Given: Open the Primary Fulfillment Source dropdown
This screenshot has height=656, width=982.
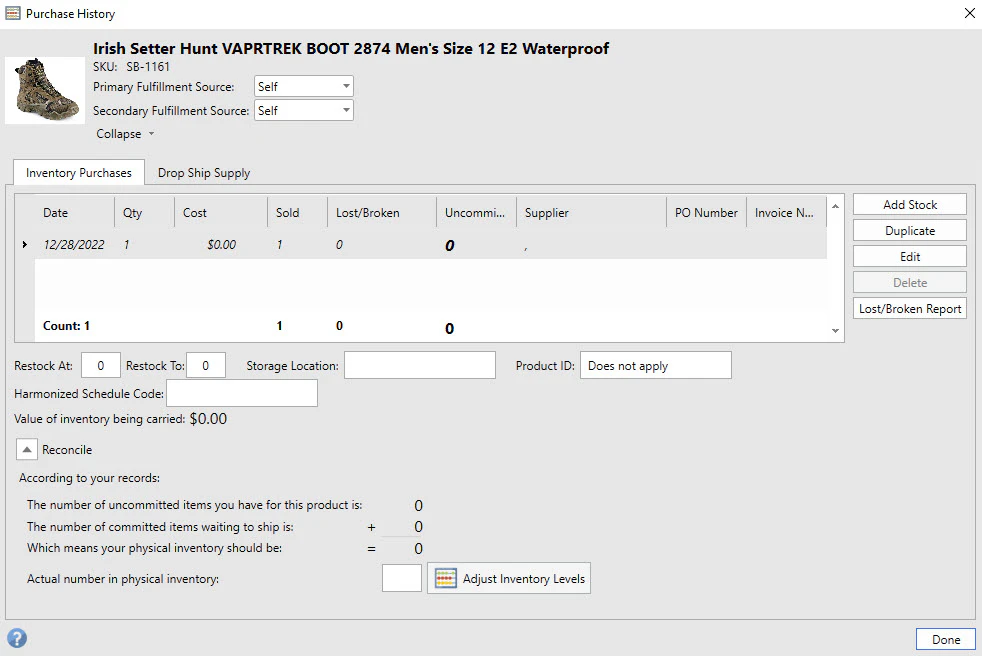Looking at the screenshot, I should click(x=345, y=86).
